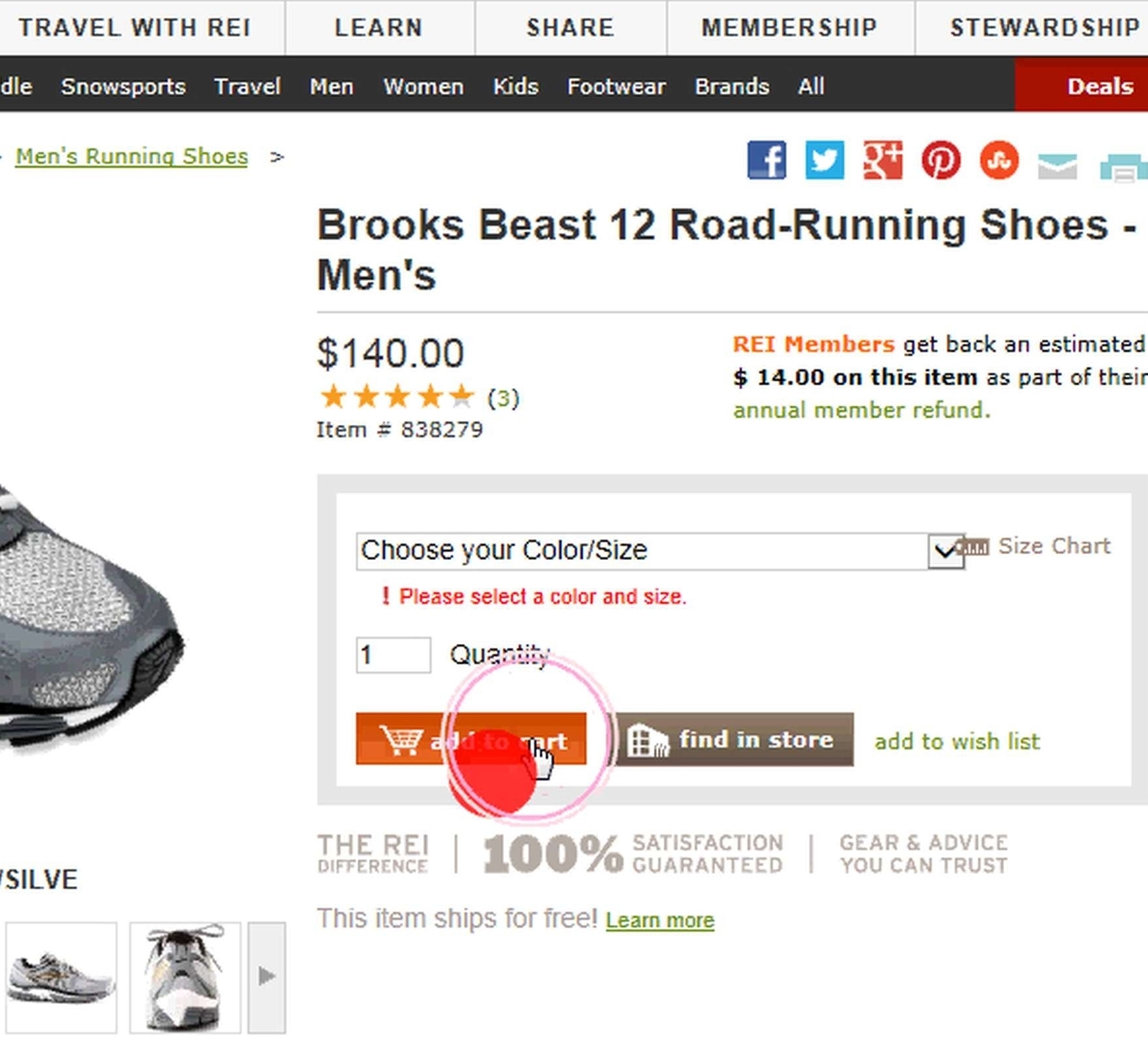The height and width of the screenshot is (1056, 1148).
Task: Email this product page
Action: 1057,165
